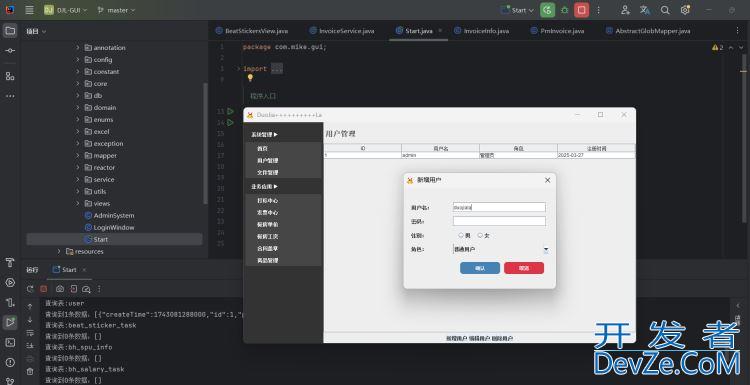The width and height of the screenshot is (750, 385).
Task: Open the Services tool window icon
Action: [x=10, y=282]
